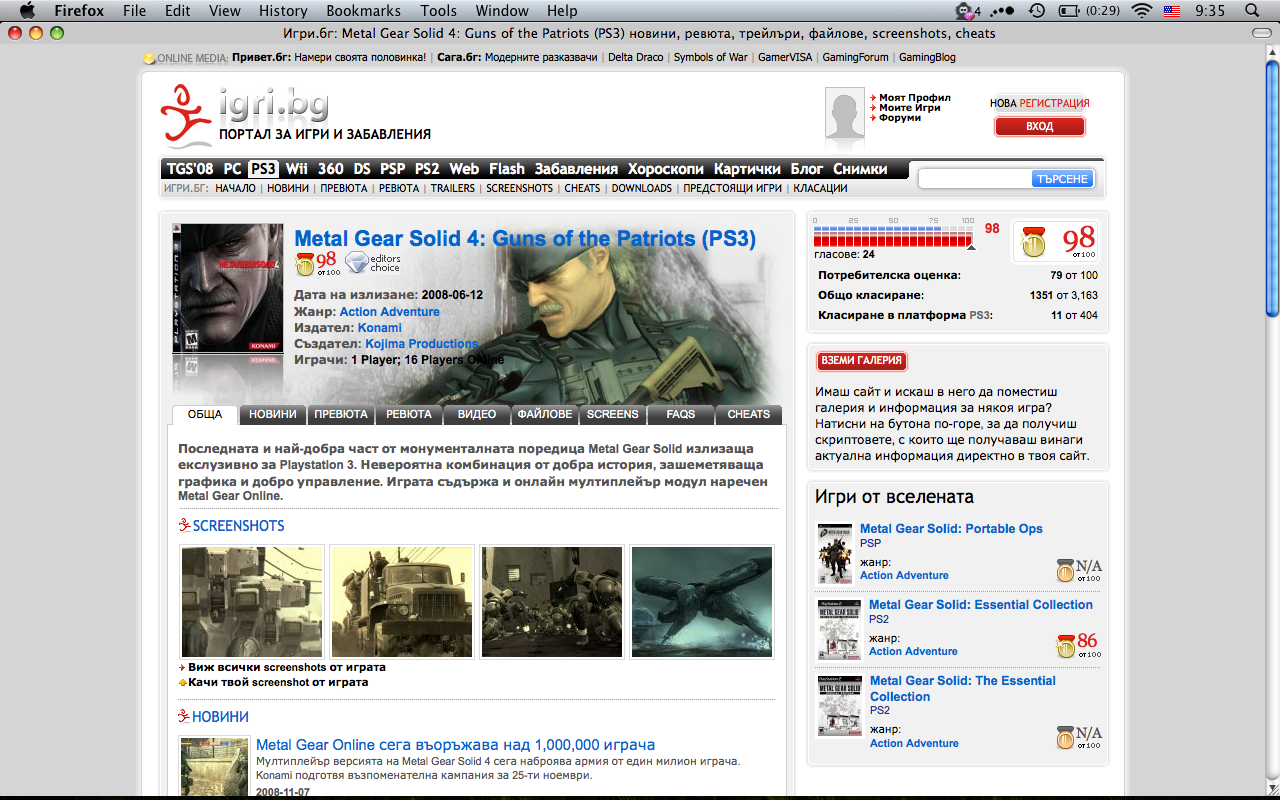Screen dimensions: 1280x800
Task: Click the SCREENSHOTS section heading
Action: [x=238, y=526]
